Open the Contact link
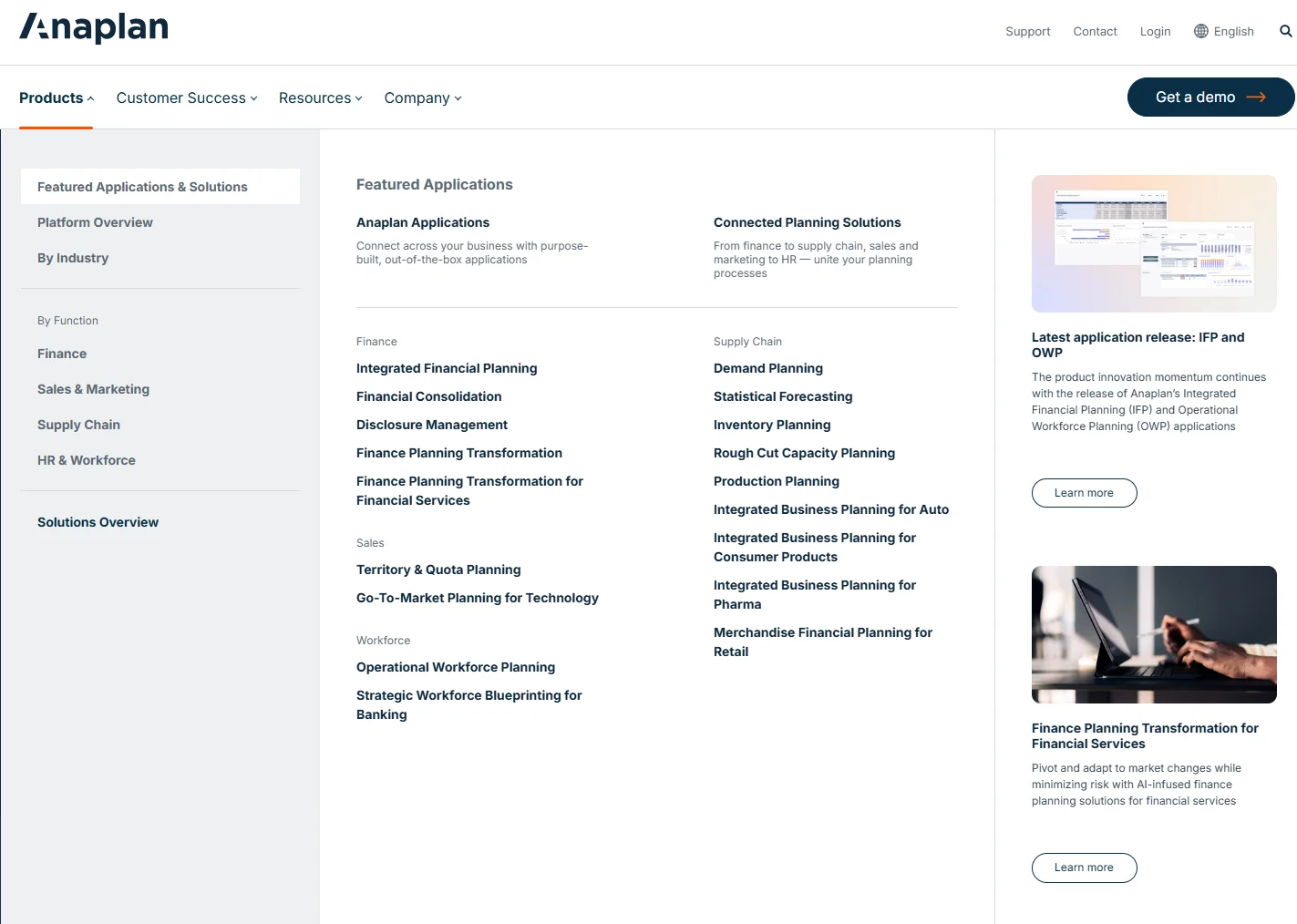Viewport: 1297px width, 924px height. point(1095,31)
